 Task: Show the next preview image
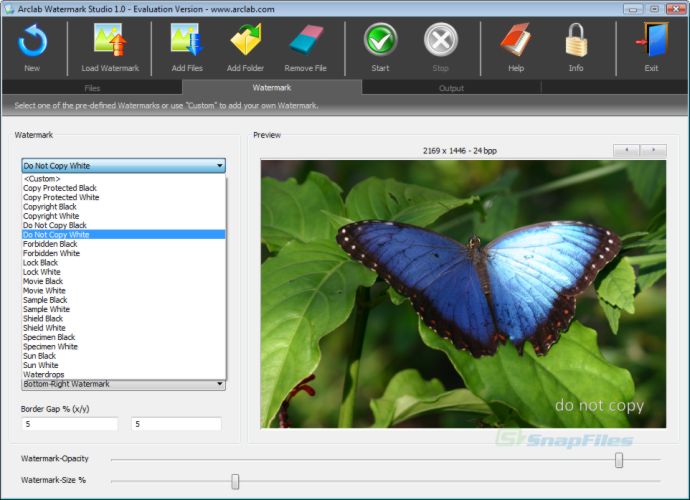653,151
